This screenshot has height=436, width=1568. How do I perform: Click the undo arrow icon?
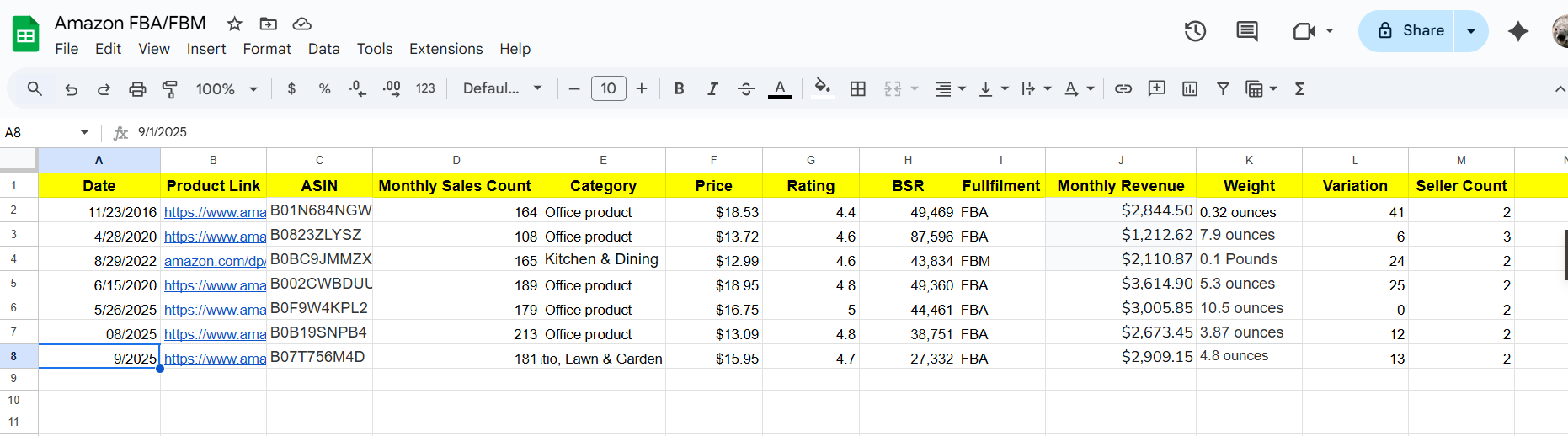point(72,89)
